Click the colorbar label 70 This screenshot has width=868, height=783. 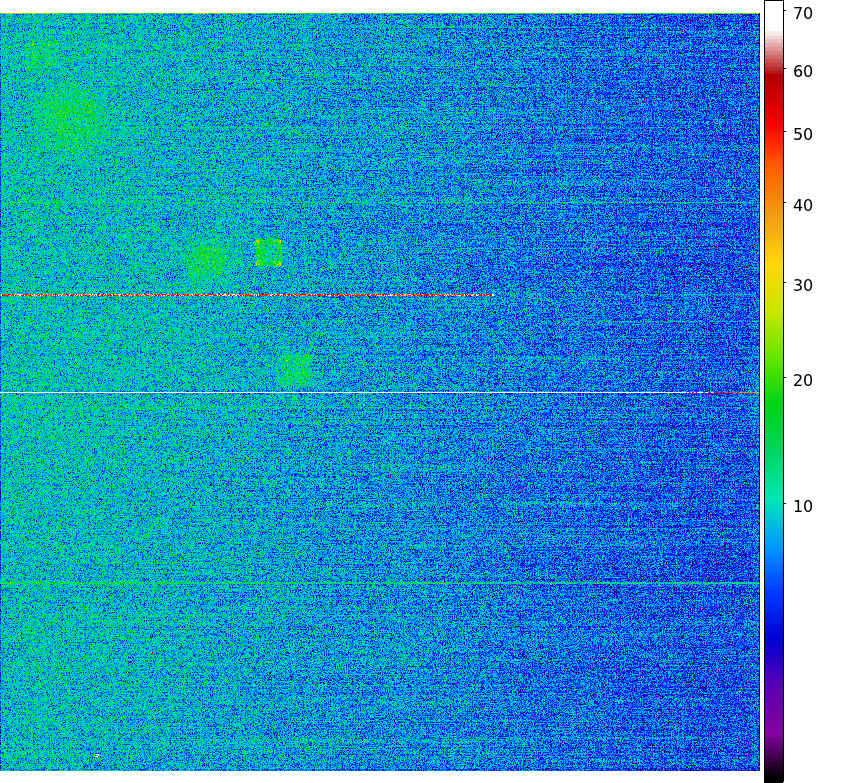click(x=803, y=13)
